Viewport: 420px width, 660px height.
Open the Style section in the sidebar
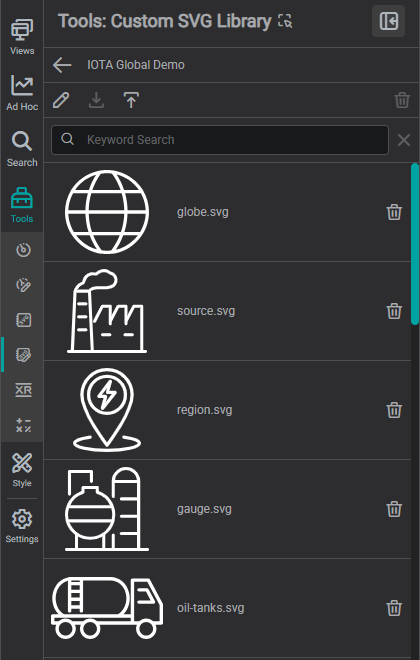pyautogui.click(x=22, y=470)
